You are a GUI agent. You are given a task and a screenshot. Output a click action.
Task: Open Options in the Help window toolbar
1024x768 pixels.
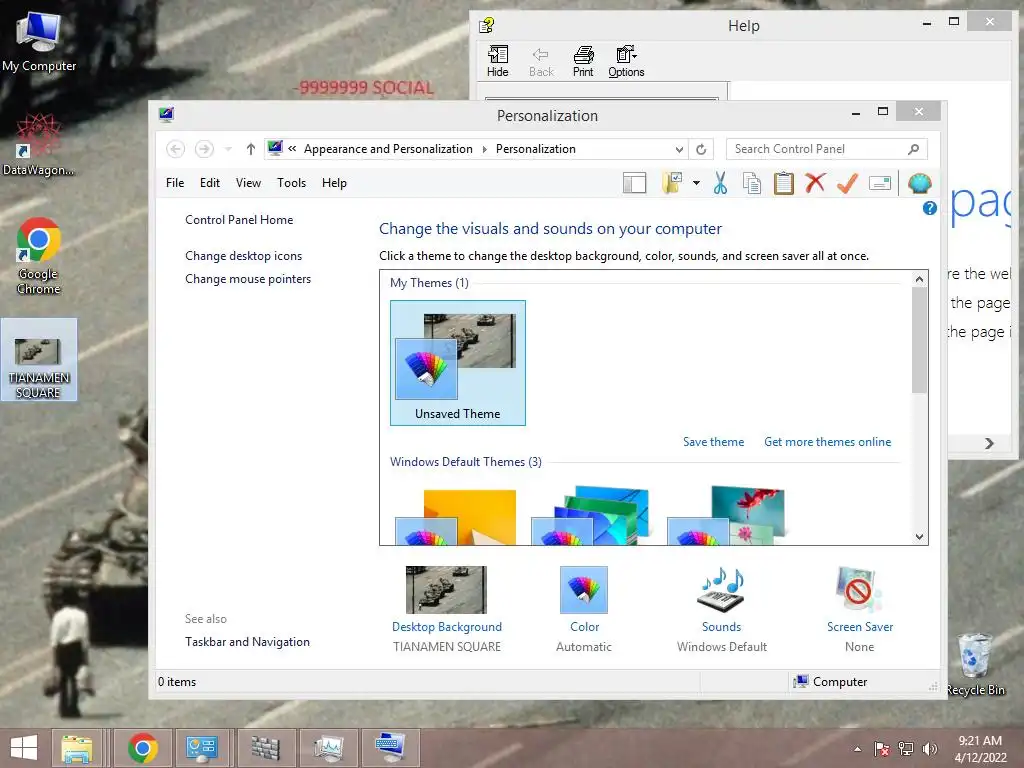point(626,61)
